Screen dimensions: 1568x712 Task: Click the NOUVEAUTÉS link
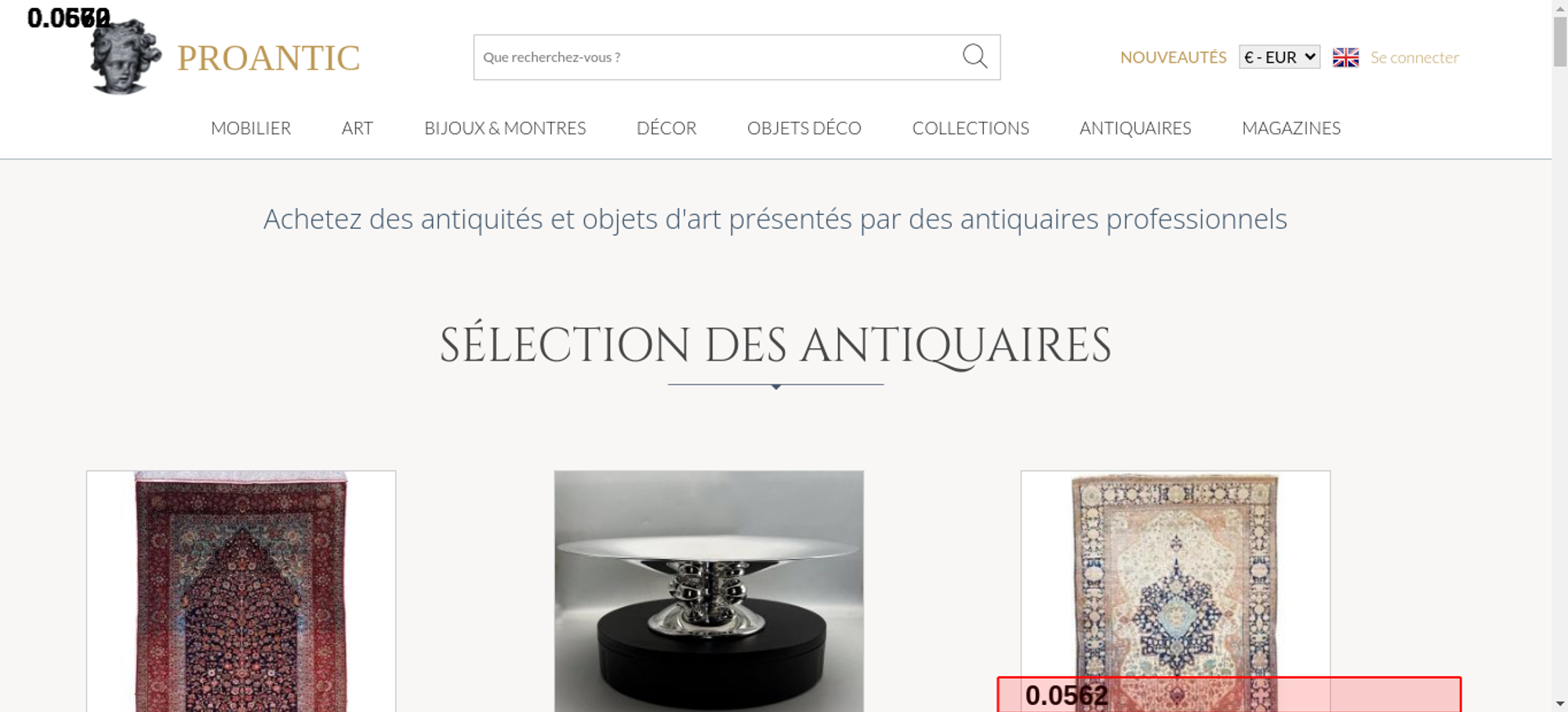pyautogui.click(x=1173, y=57)
